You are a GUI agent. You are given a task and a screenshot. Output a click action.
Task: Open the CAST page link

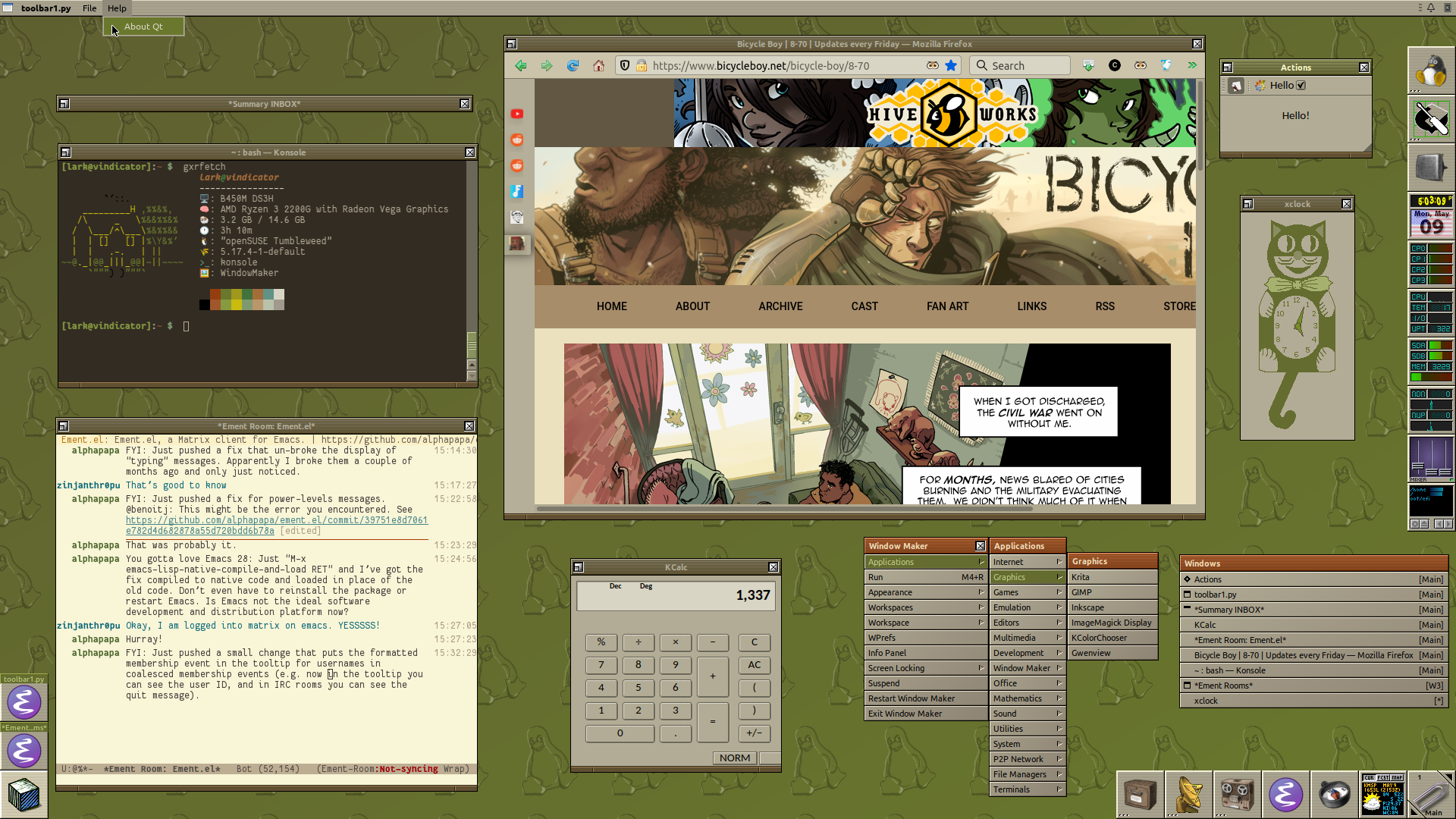pyautogui.click(x=864, y=306)
